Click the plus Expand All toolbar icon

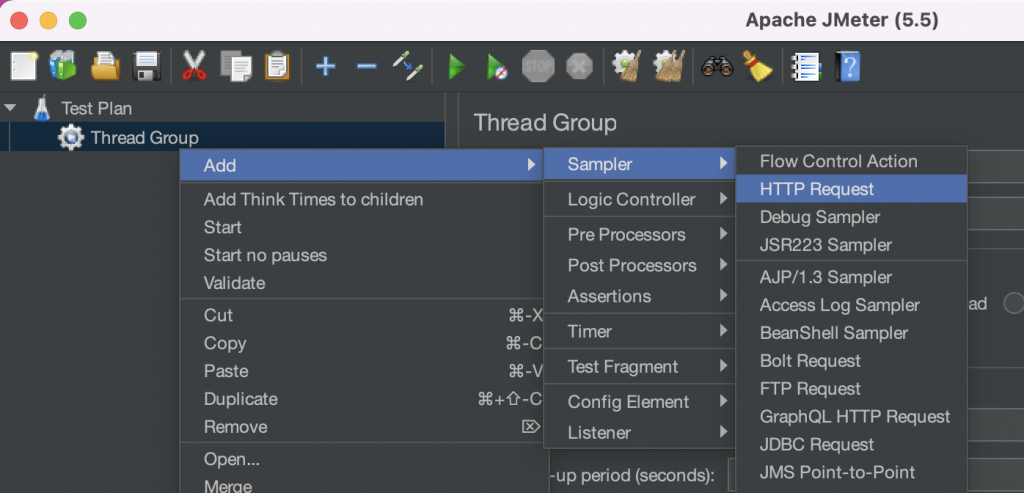[325, 67]
